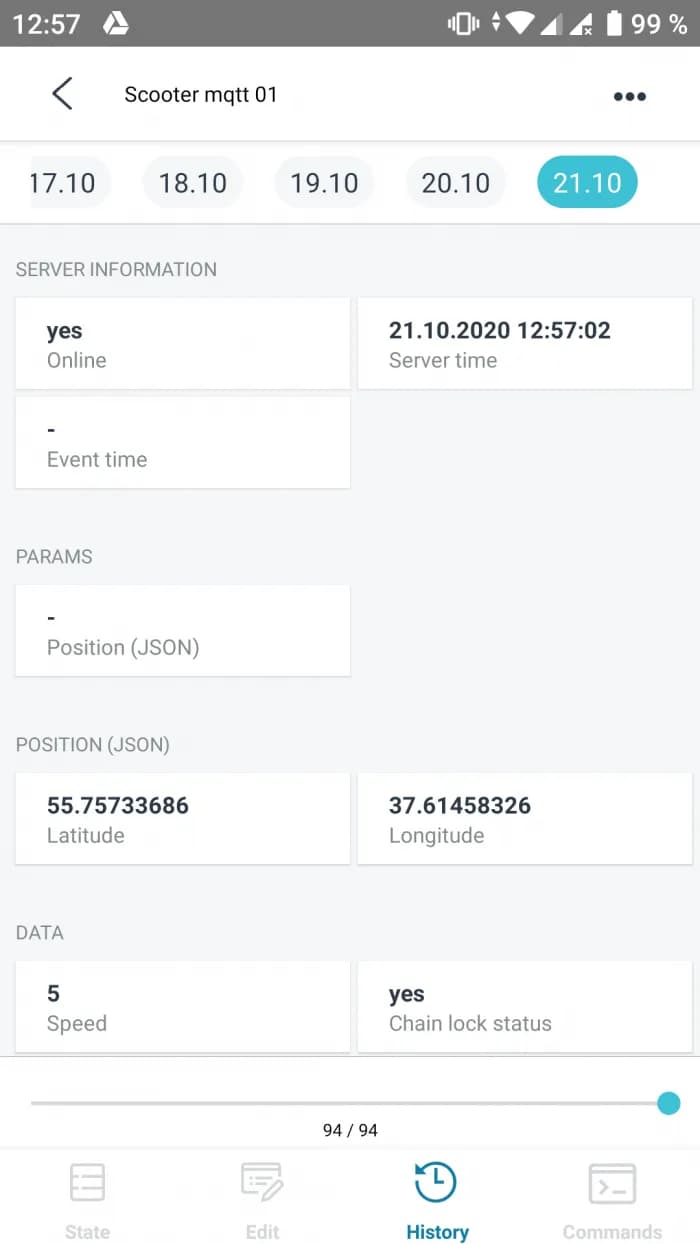Open the Commands terminal icon
The image size is (700, 1244).
click(612, 1184)
